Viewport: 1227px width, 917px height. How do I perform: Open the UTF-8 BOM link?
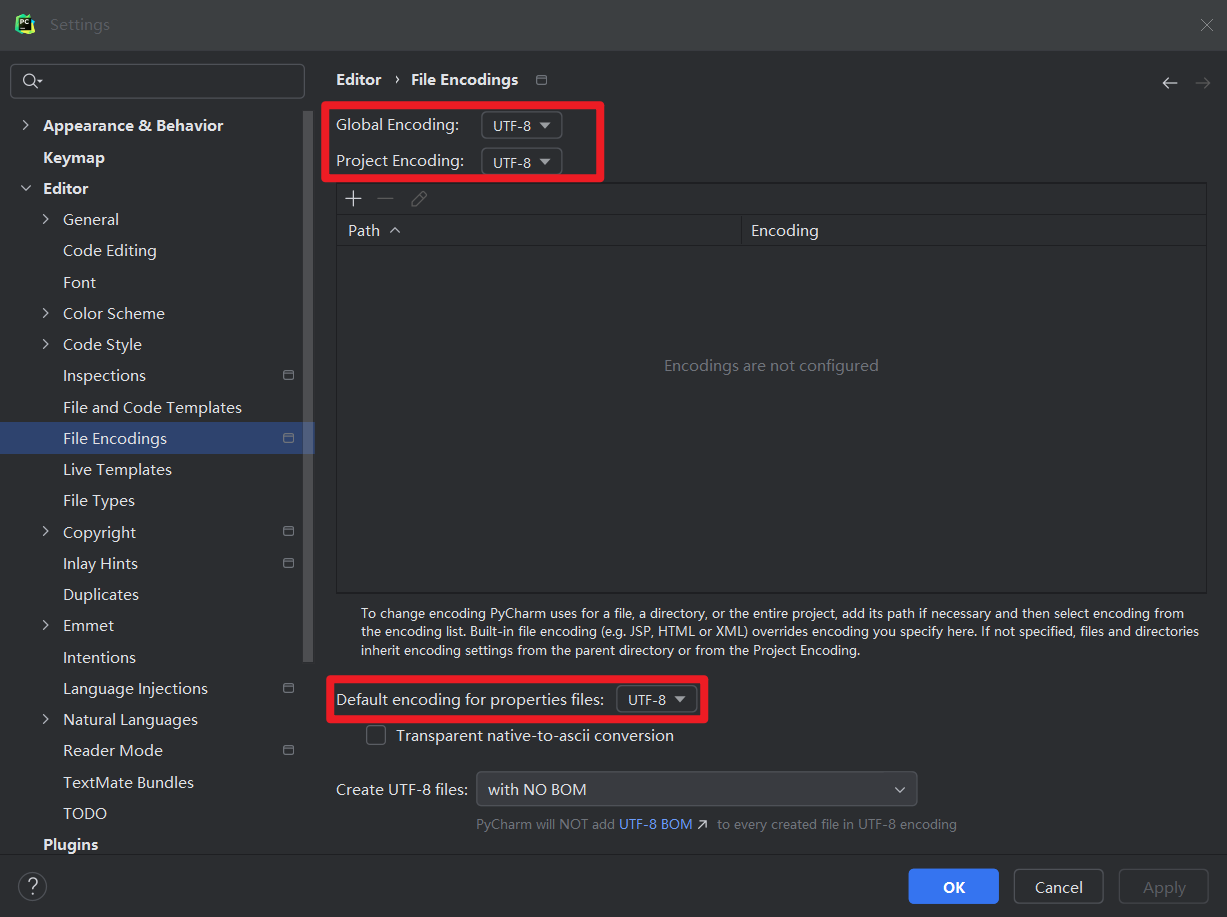(656, 825)
